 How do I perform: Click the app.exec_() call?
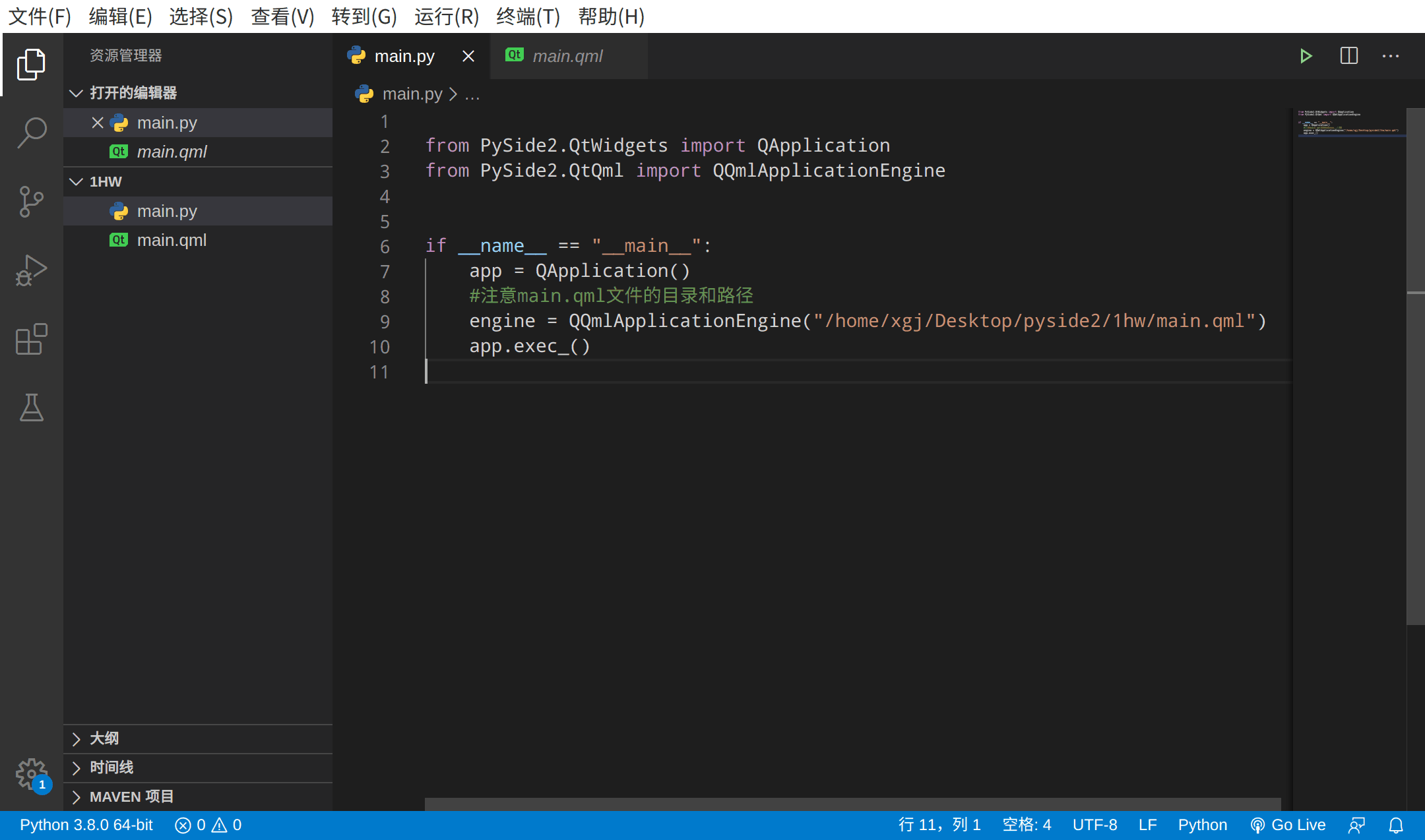[529, 346]
